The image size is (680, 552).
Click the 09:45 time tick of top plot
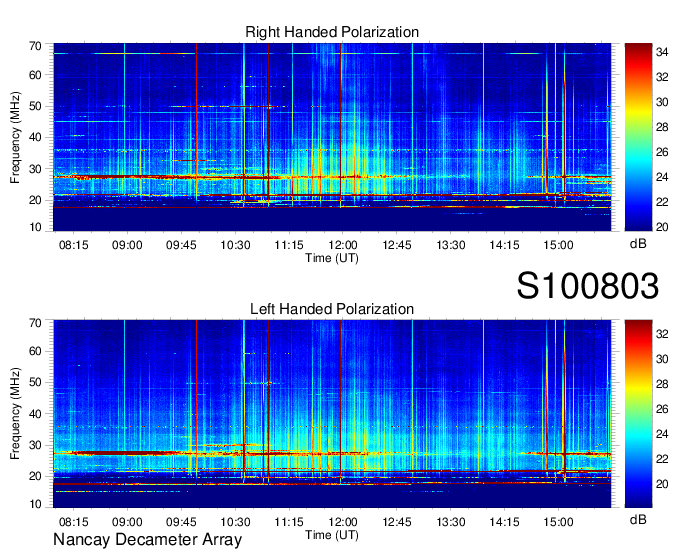[181, 245]
